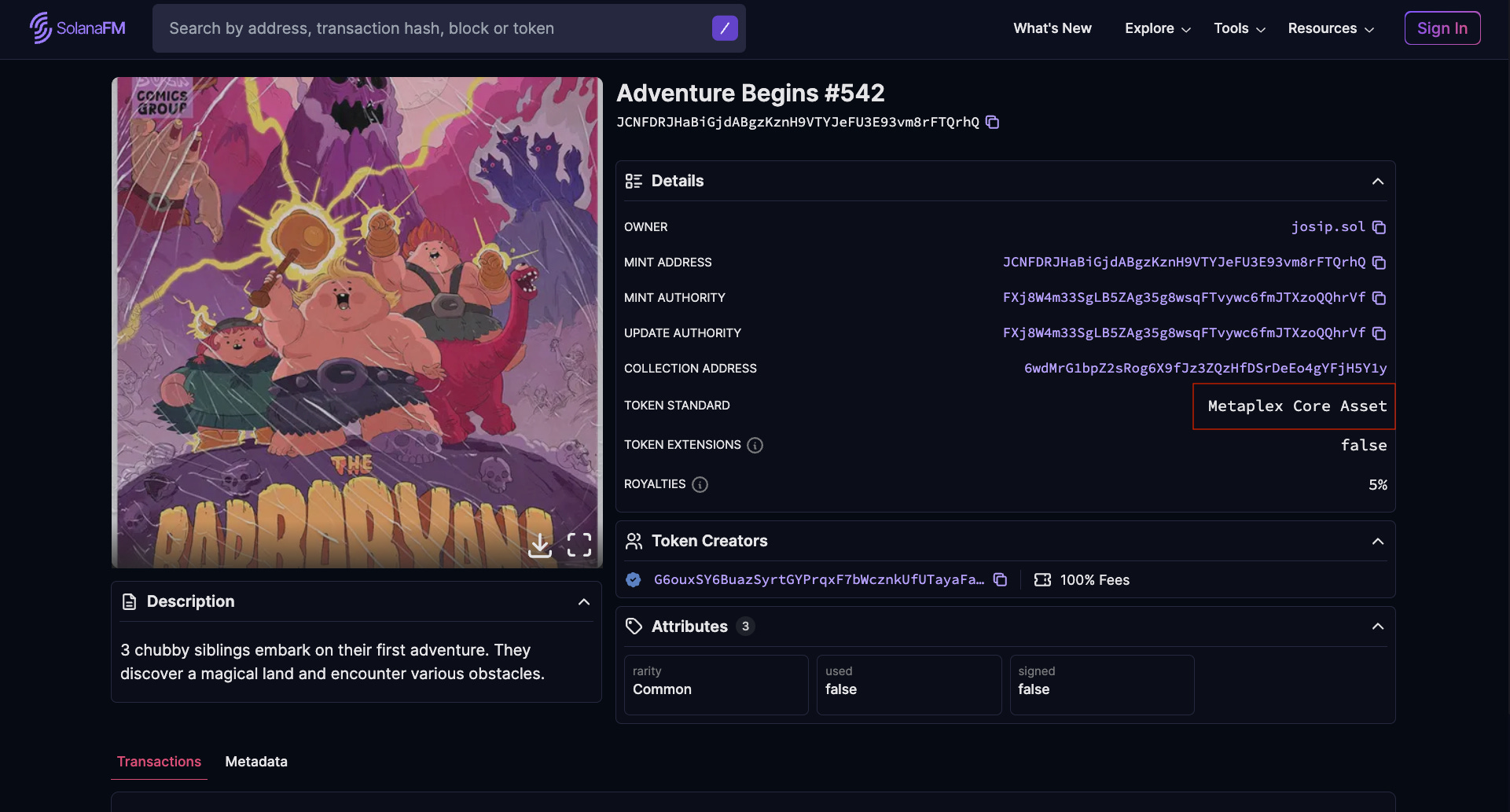Open the Explore dropdown menu

(x=1157, y=28)
